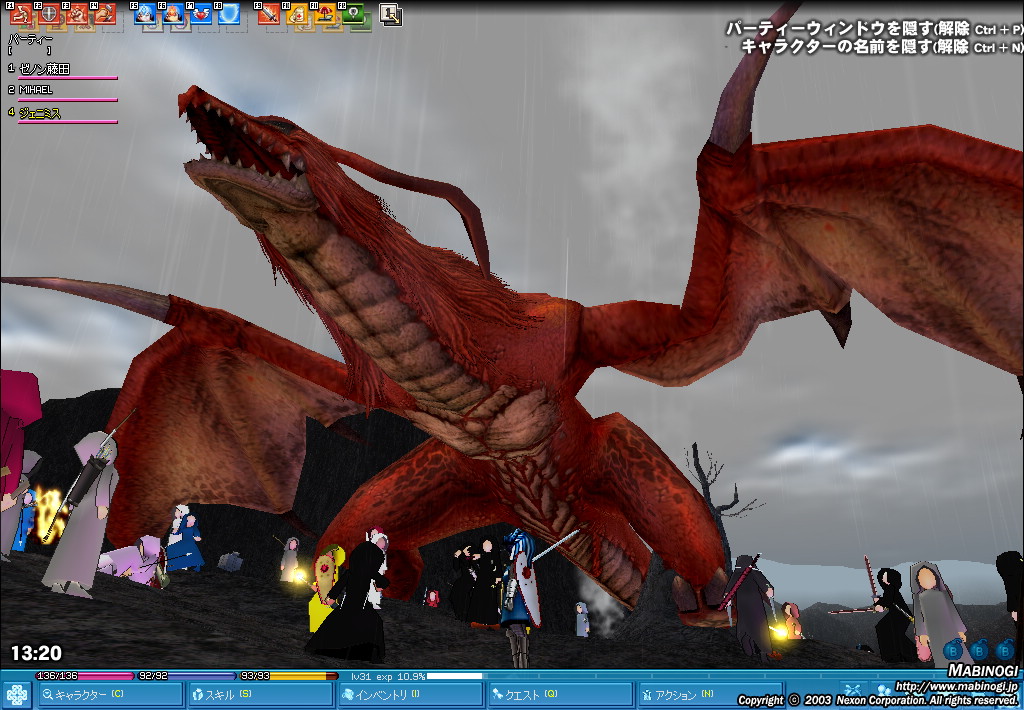This screenshot has width=1024, height=710.
Task: Click the middle blue B bomb icon
Action: (979, 650)
